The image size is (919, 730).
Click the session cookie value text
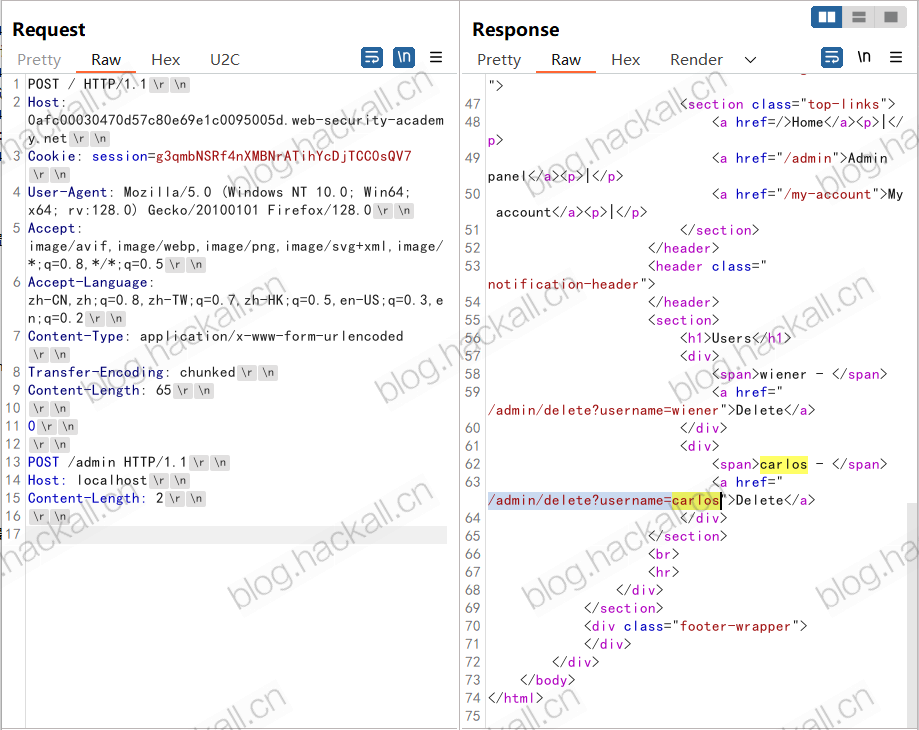284,156
